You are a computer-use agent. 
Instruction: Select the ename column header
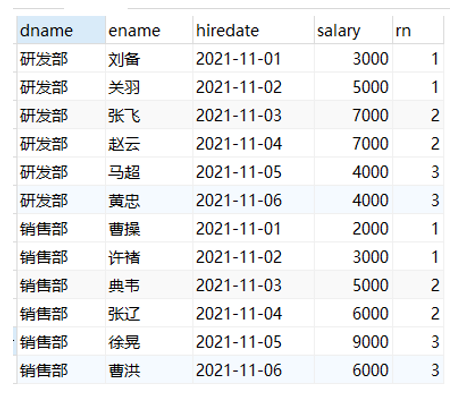(x=149, y=30)
